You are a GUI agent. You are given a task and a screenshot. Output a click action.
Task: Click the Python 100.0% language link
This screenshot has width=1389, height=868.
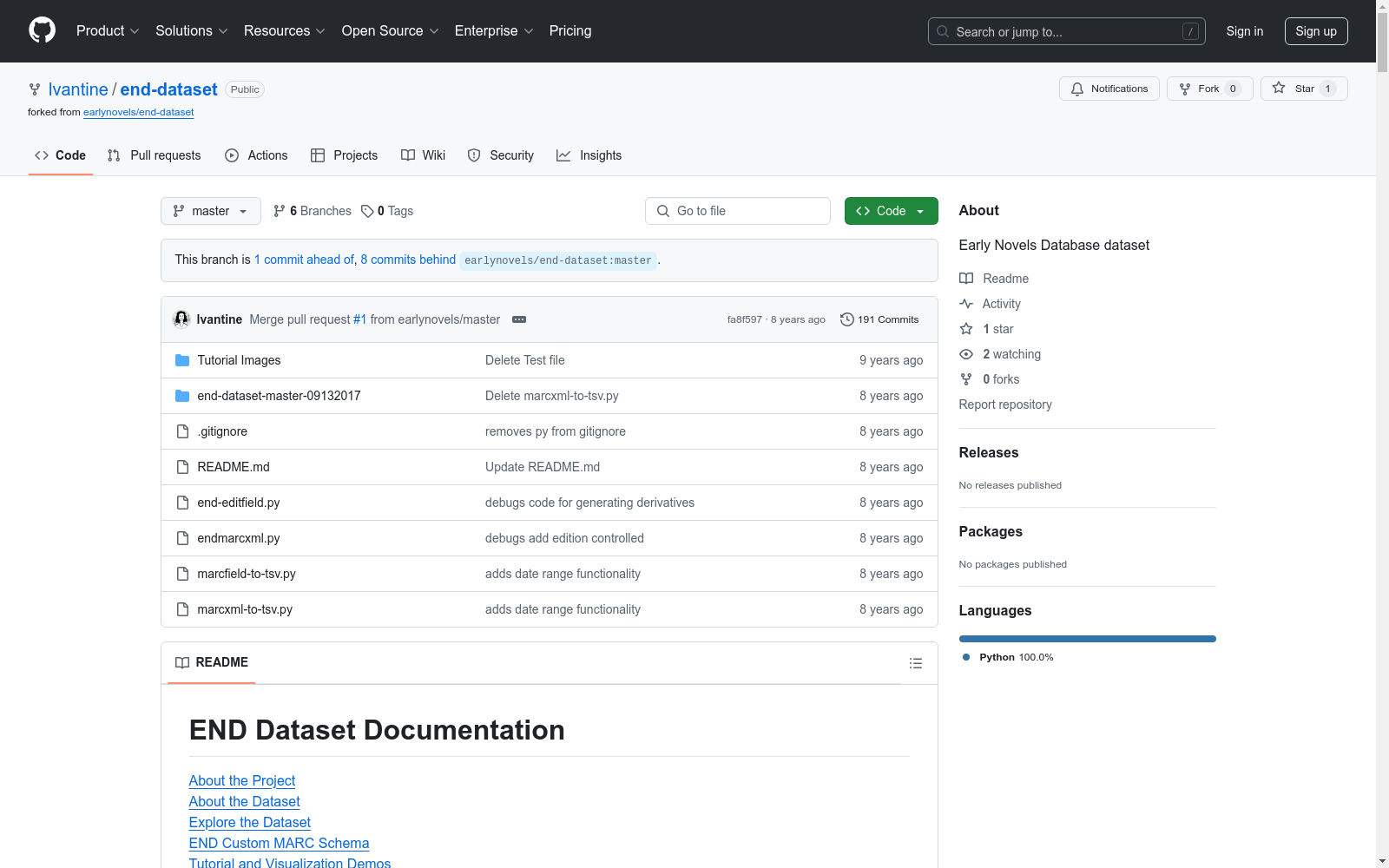(1008, 657)
